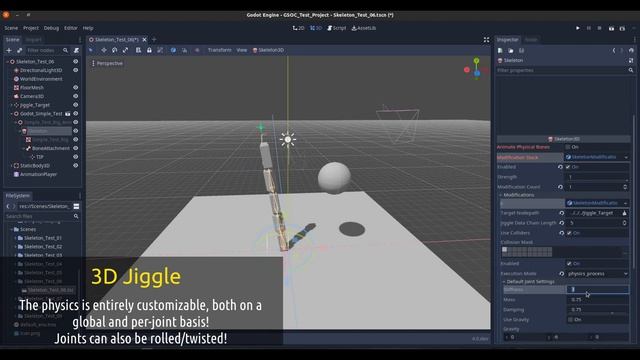This screenshot has height=360, width=640.
Task: Open the View menu button
Action: click(x=242, y=50)
